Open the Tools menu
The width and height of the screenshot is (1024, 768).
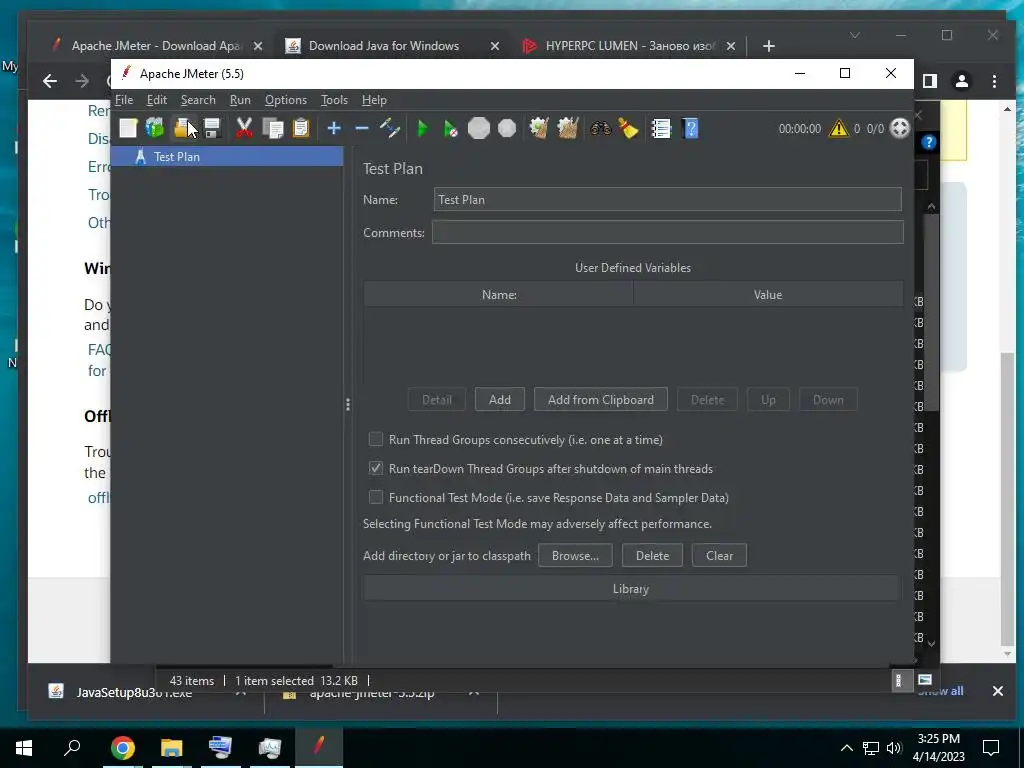(334, 100)
